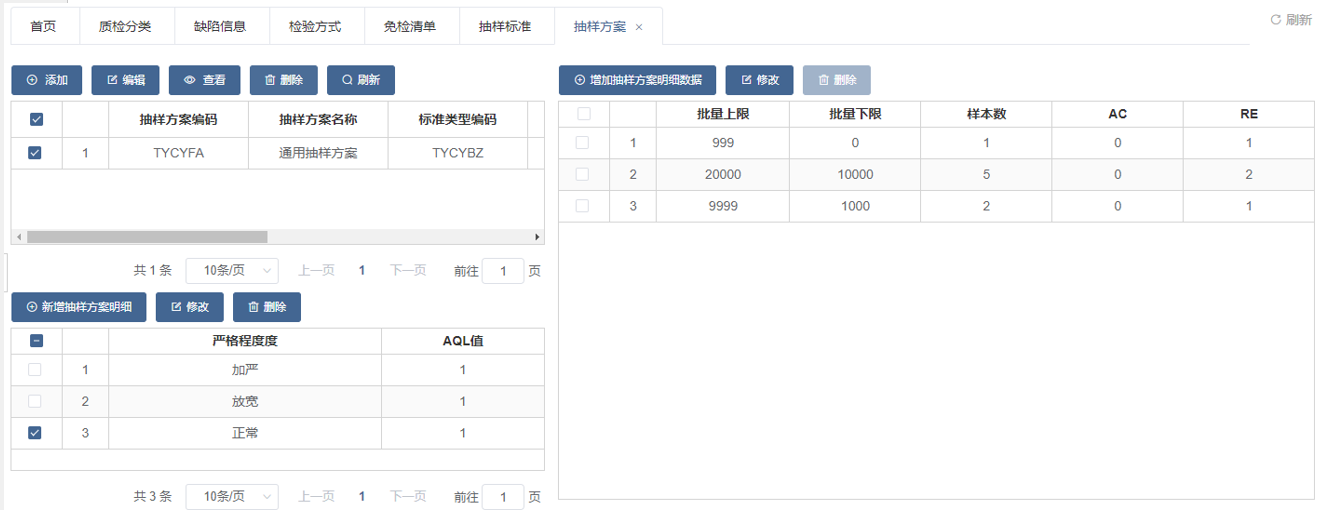Viewport: 1324px width, 510px height.
Task: Check the checkbox for 批量上限 20000 row
Action: [x=584, y=174]
